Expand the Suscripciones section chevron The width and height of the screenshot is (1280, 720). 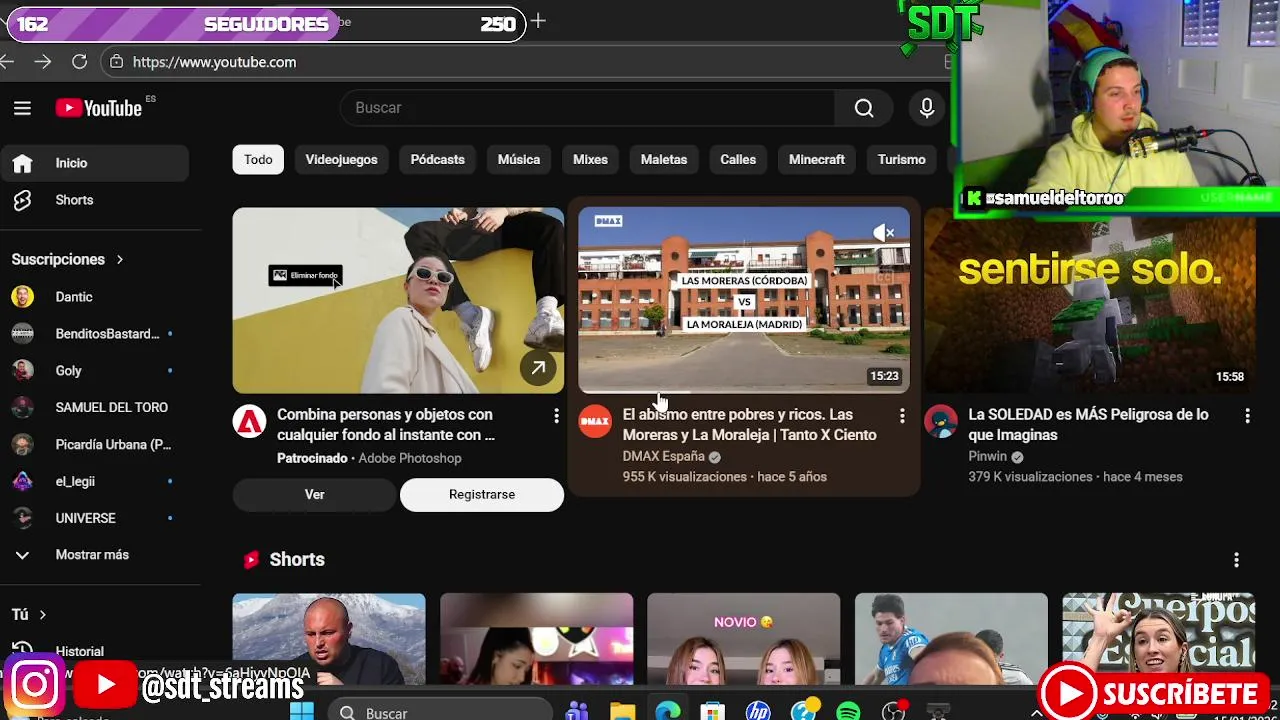tap(119, 260)
